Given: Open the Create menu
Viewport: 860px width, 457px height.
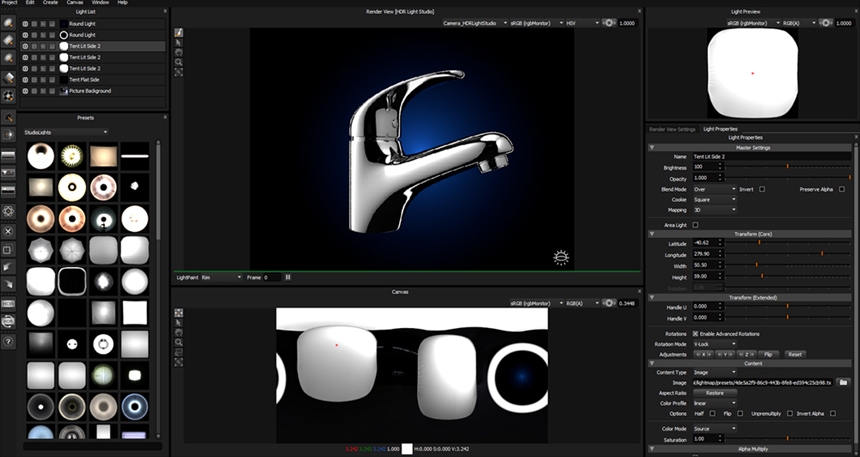Looking at the screenshot, I should [x=50, y=3].
